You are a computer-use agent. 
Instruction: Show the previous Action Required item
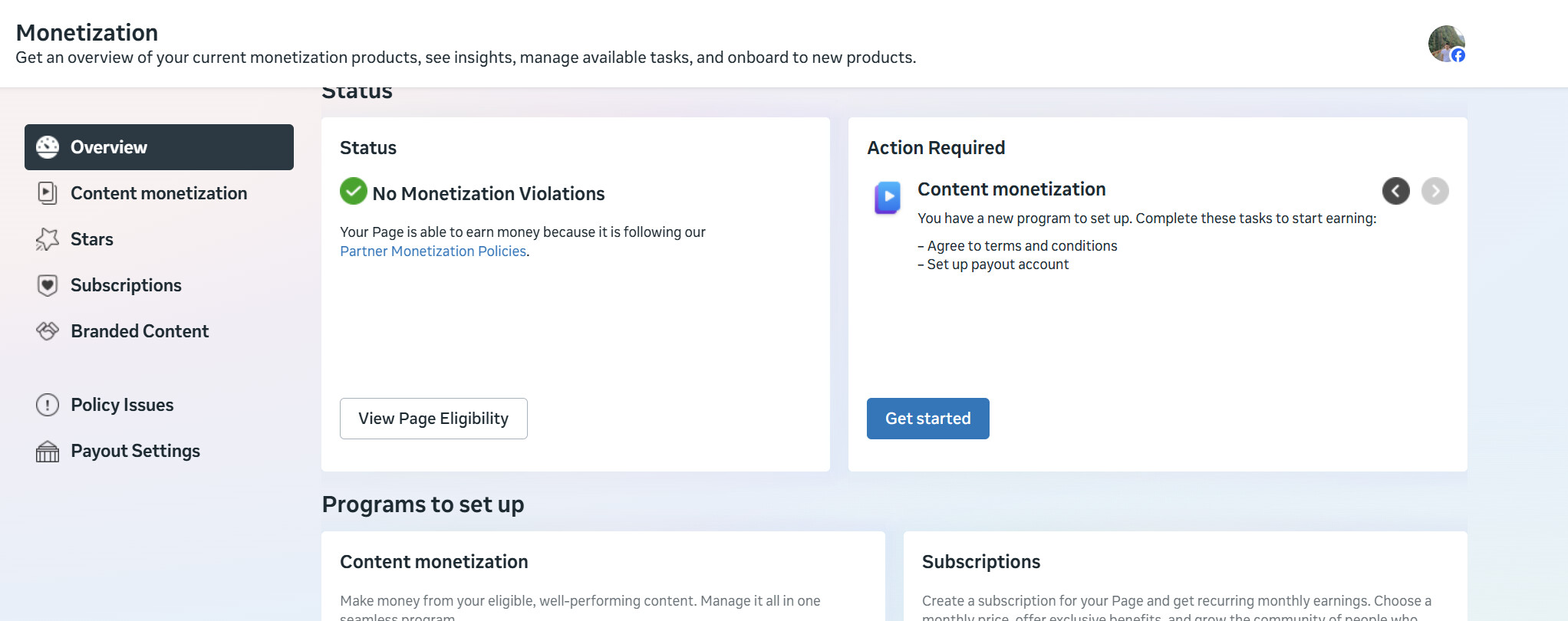[1395, 191]
